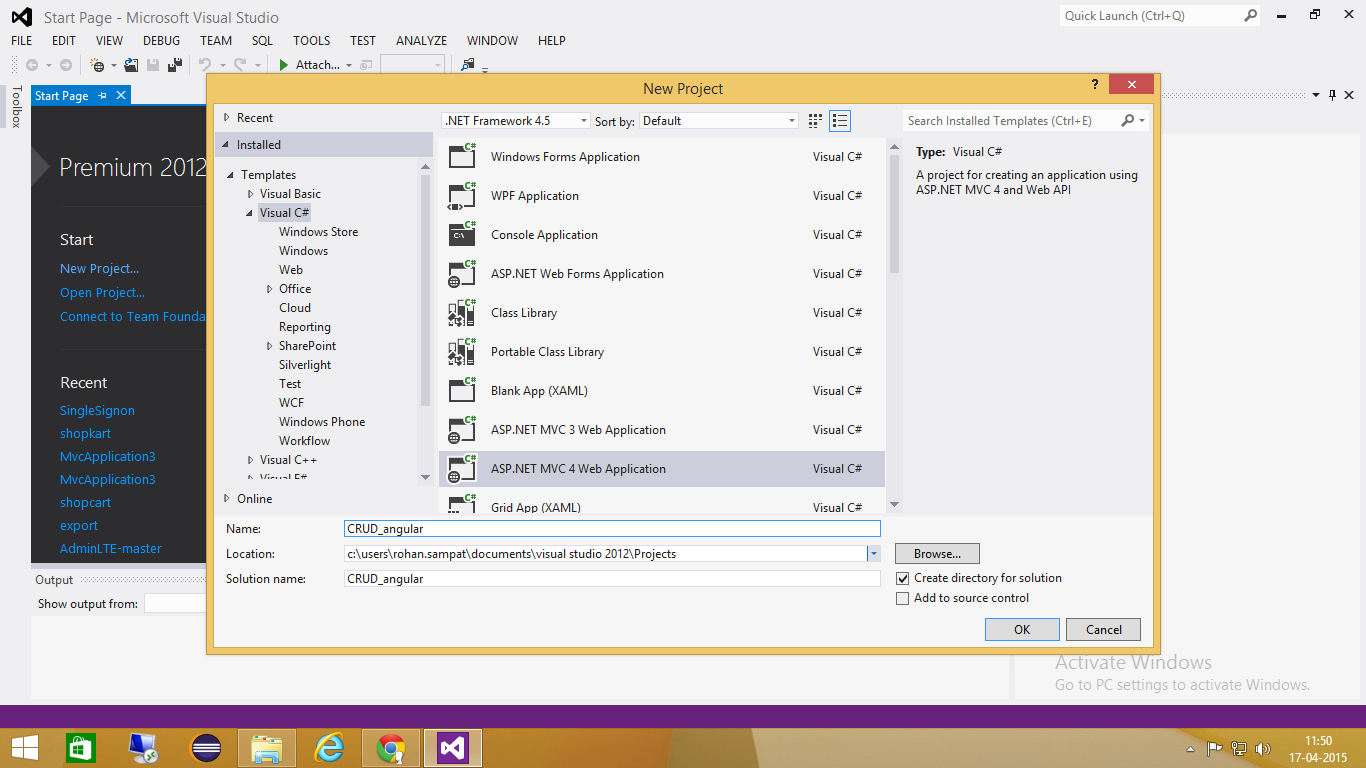Click the Navigate Forward toolbar icon
Screen dimensions: 1366x768
pyautogui.click(x=66, y=65)
